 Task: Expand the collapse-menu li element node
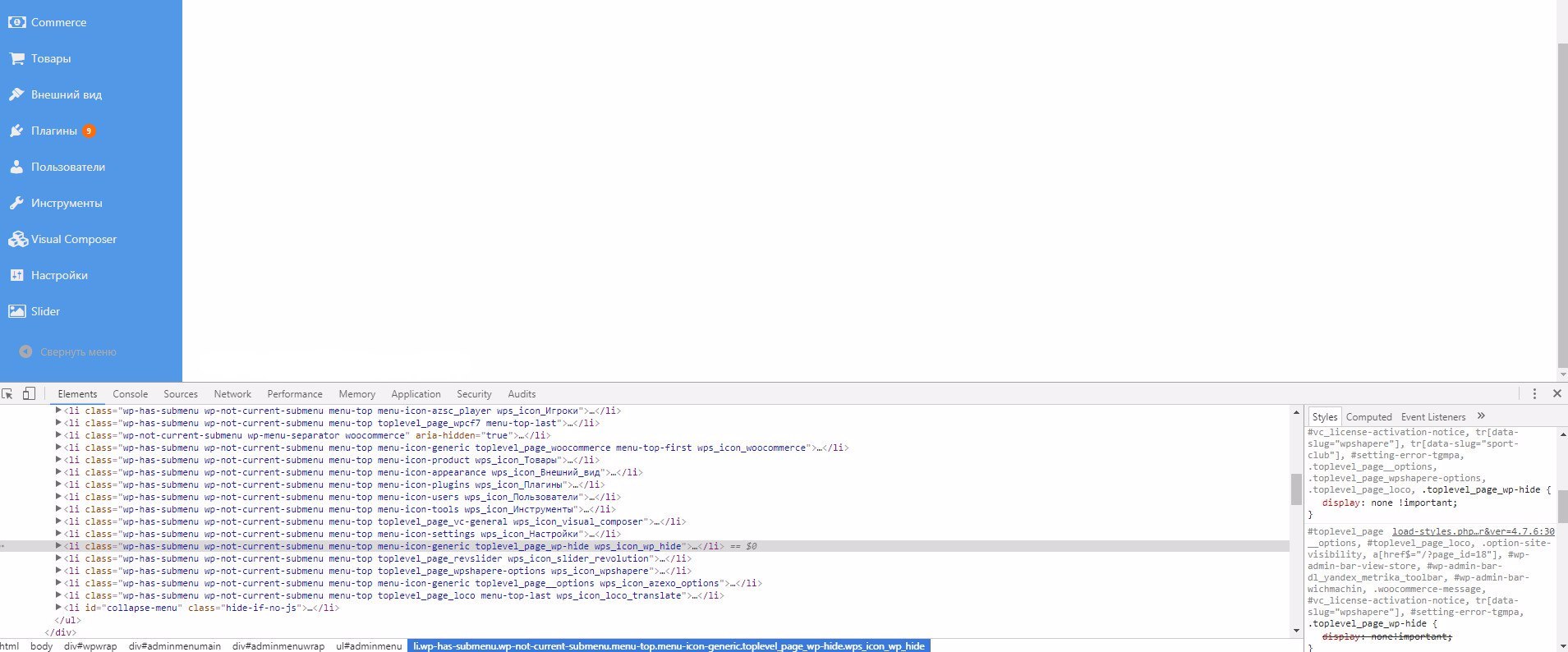[x=58, y=608]
